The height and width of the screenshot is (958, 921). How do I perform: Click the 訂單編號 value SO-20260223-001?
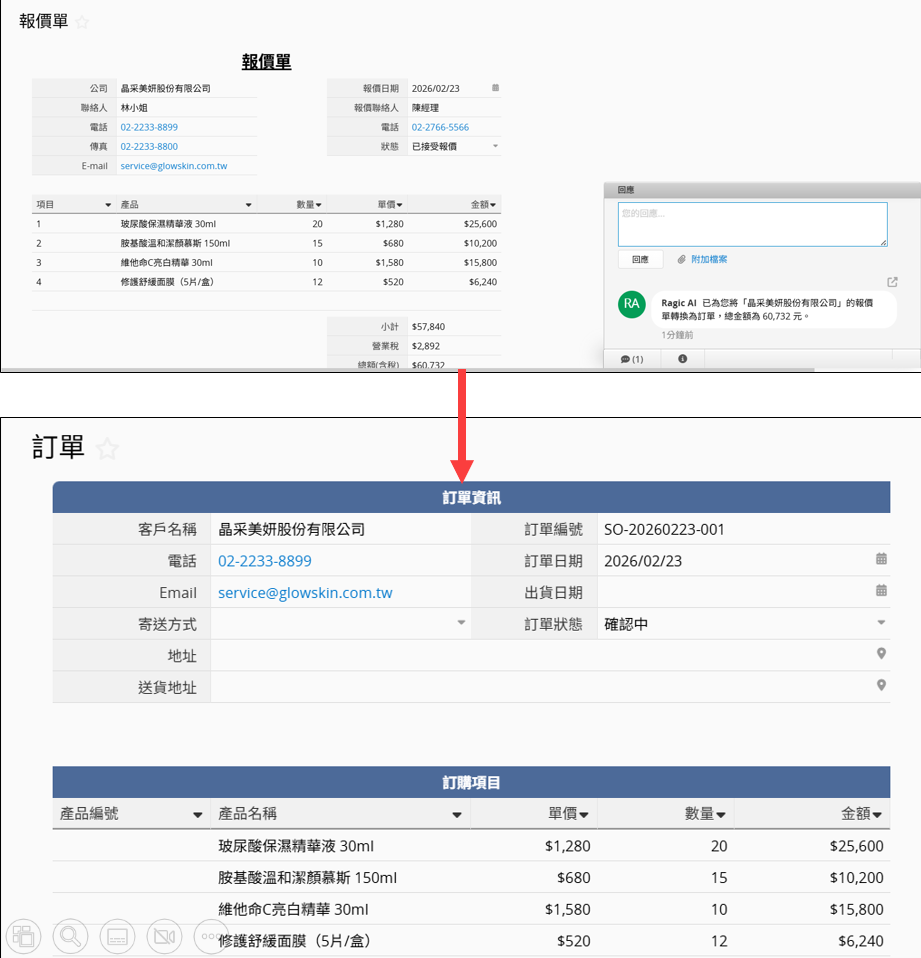[664, 530]
